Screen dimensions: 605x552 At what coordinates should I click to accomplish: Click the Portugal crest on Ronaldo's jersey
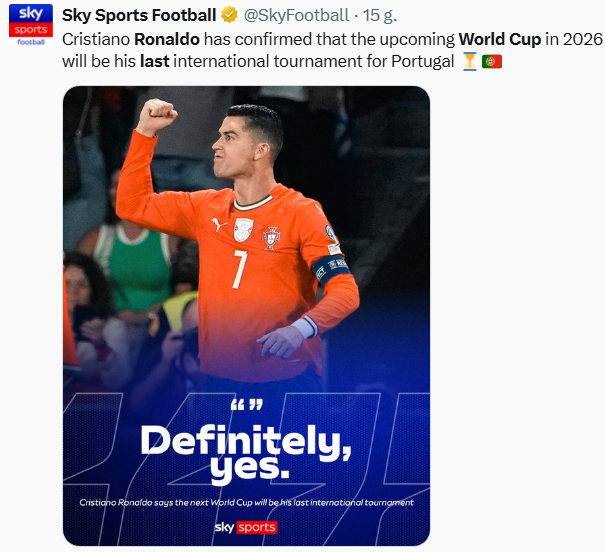(x=271, y=237)
